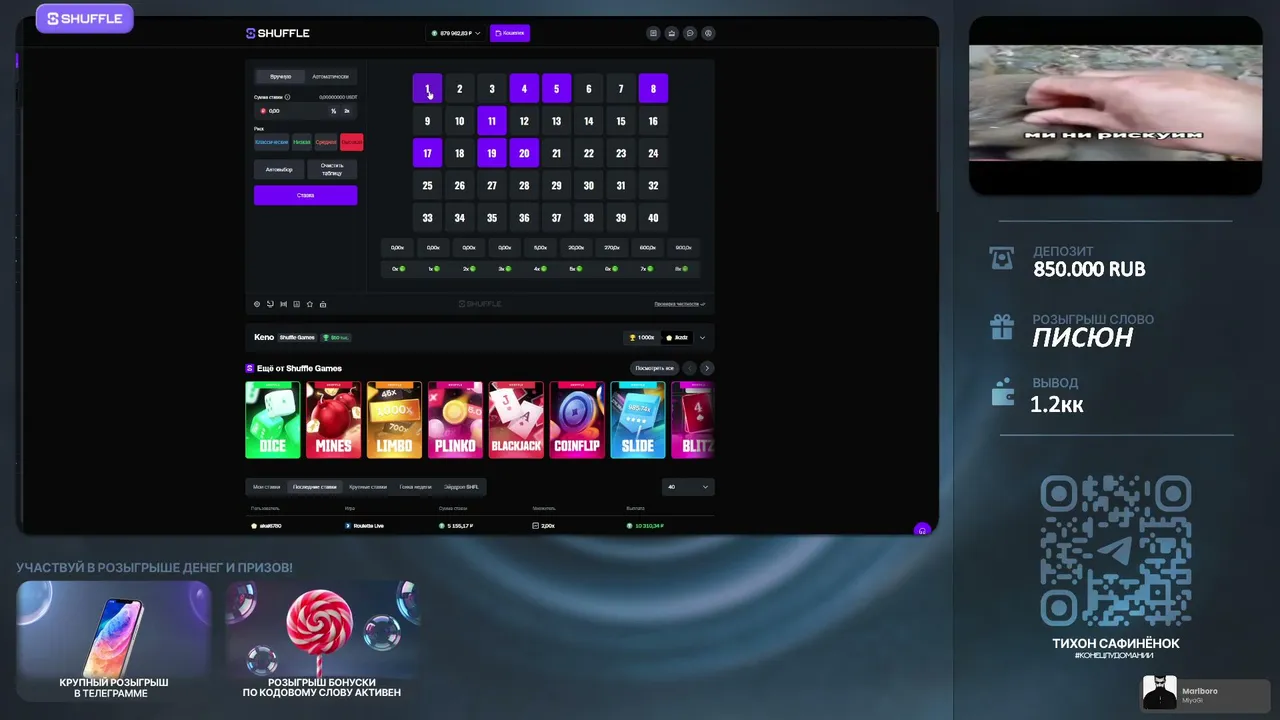The width and height of the screenshot is (1280, 720).
Task: Open the My Bets tab
Action: click(x=266, y=487)
